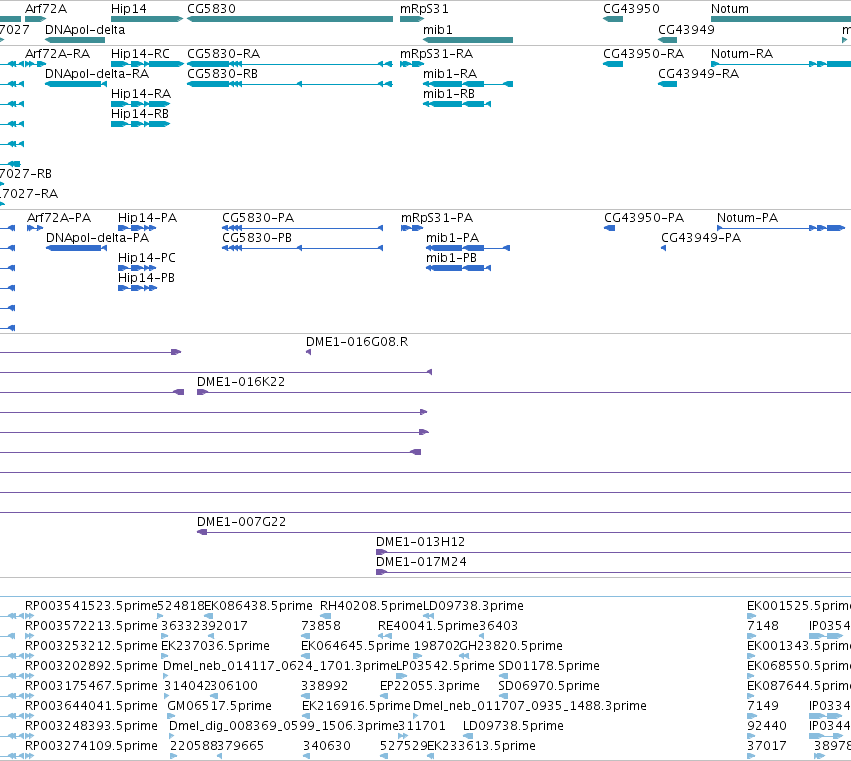The image size is (851, 761).
Task: Select protein label CG5830-PB
Action: coord(257,237)
